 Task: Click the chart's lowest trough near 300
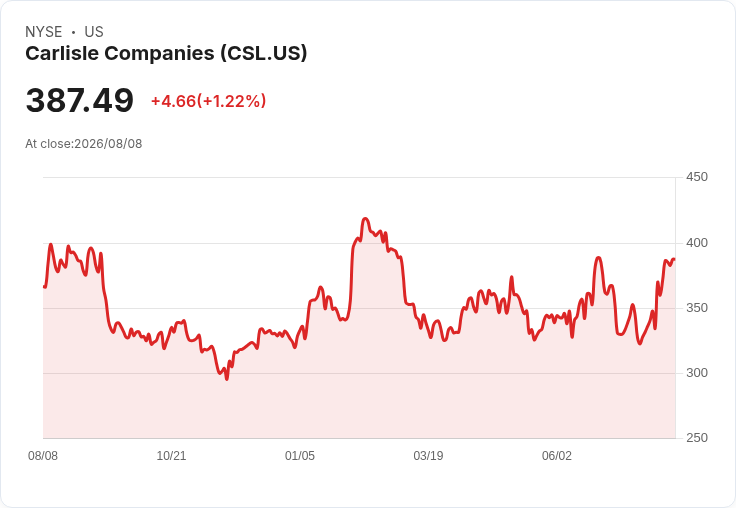click(227, 379)
